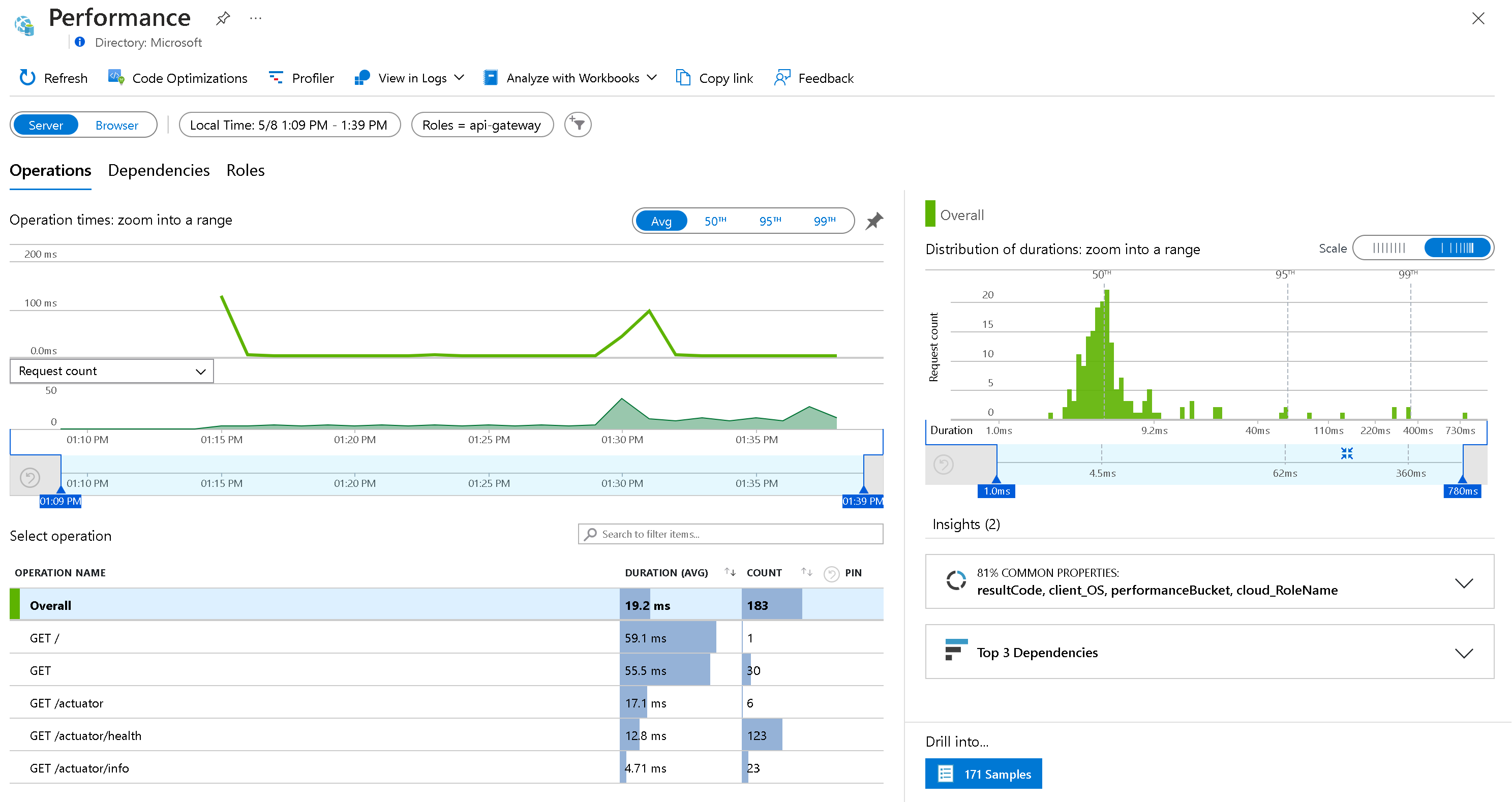The height and width of the screenshot is (802, 1512).
Task: Click the Feedback person icon
Action: click(782, 77)
